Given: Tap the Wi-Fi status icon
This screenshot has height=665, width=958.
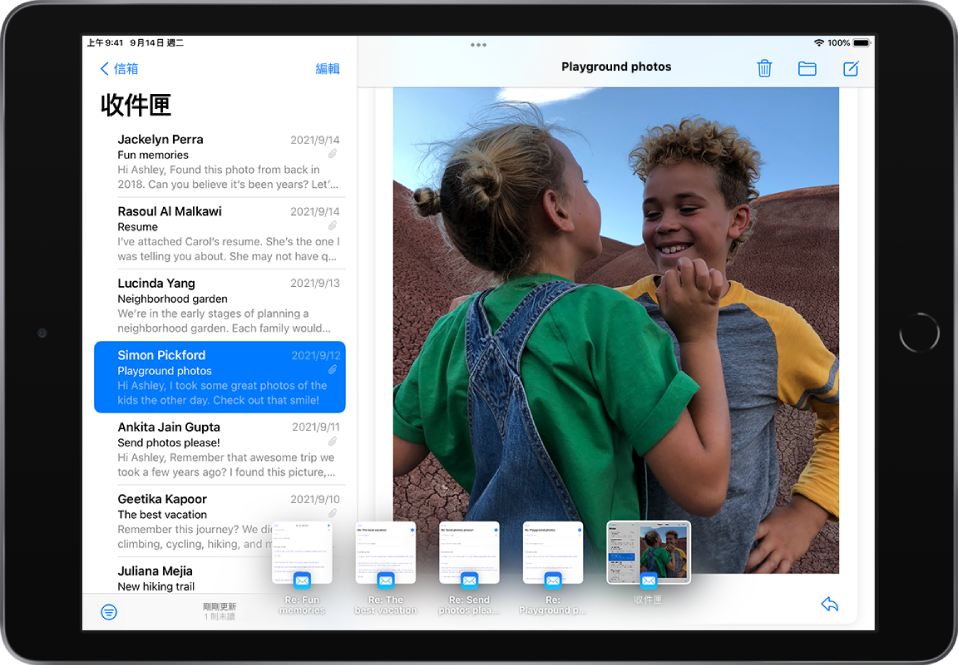Looking at the screenshot, I should [x=818, y=43].
